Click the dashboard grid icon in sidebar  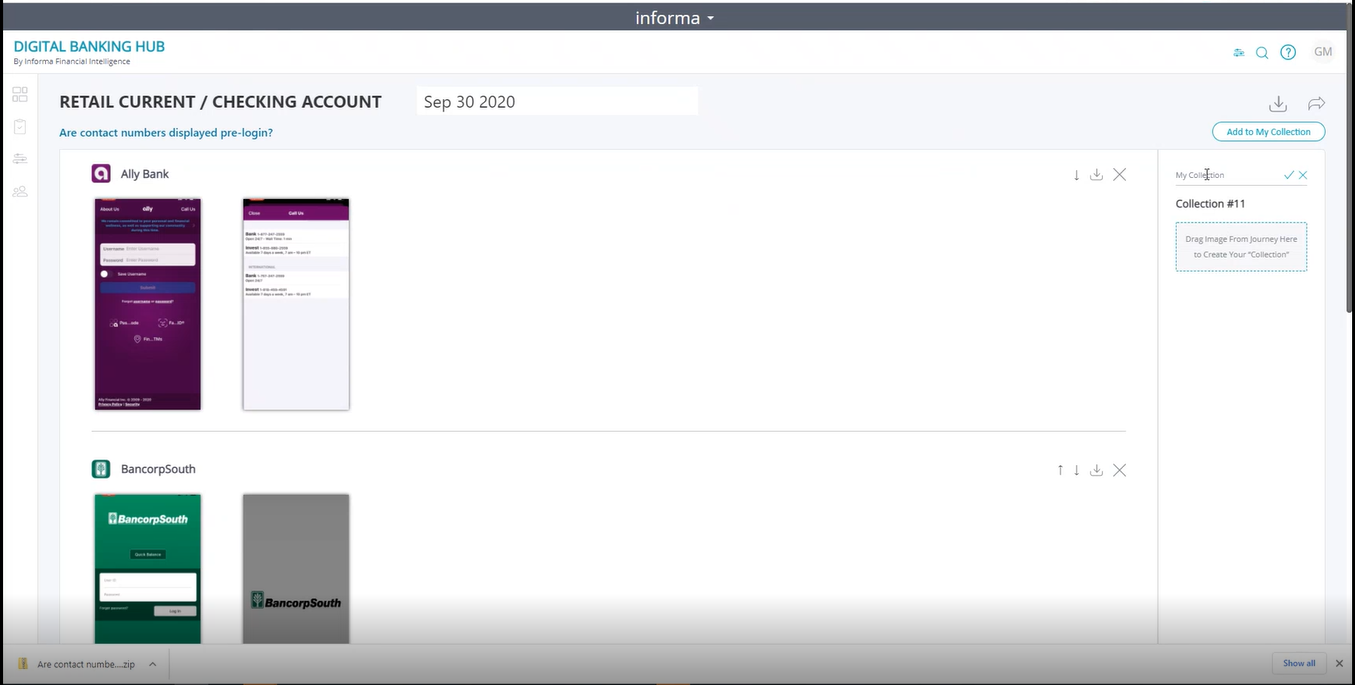20,95
